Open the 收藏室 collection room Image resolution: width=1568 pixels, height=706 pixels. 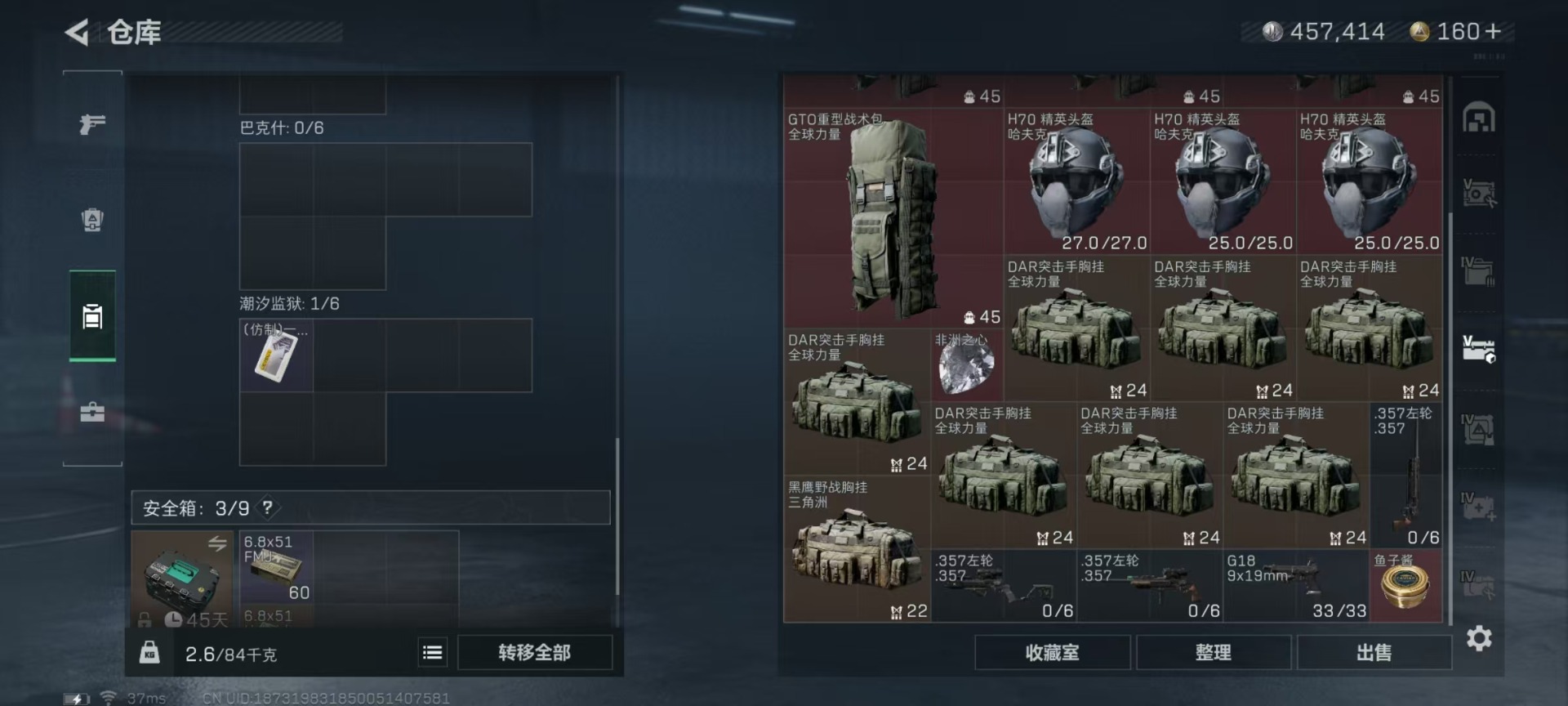click(x=1053, y=653)
